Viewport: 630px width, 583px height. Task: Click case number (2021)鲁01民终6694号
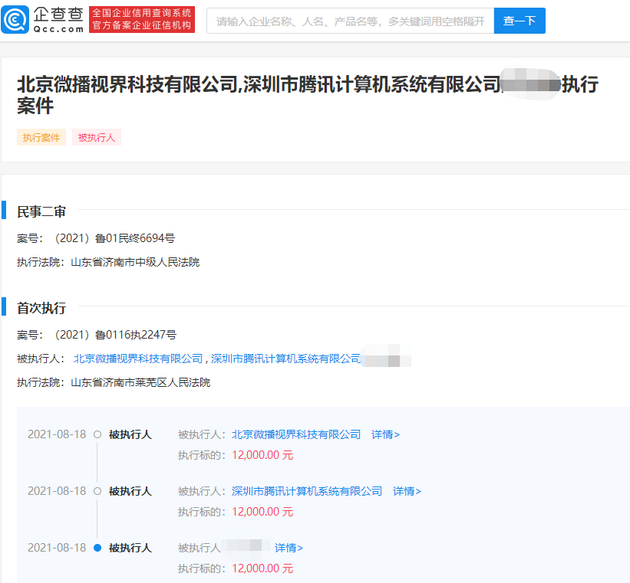[x=115, y=238]
